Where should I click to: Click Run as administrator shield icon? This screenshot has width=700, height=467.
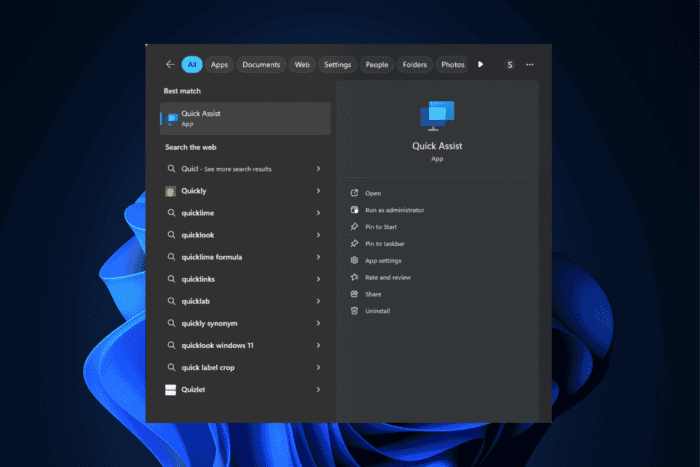[x=354, y=210]
